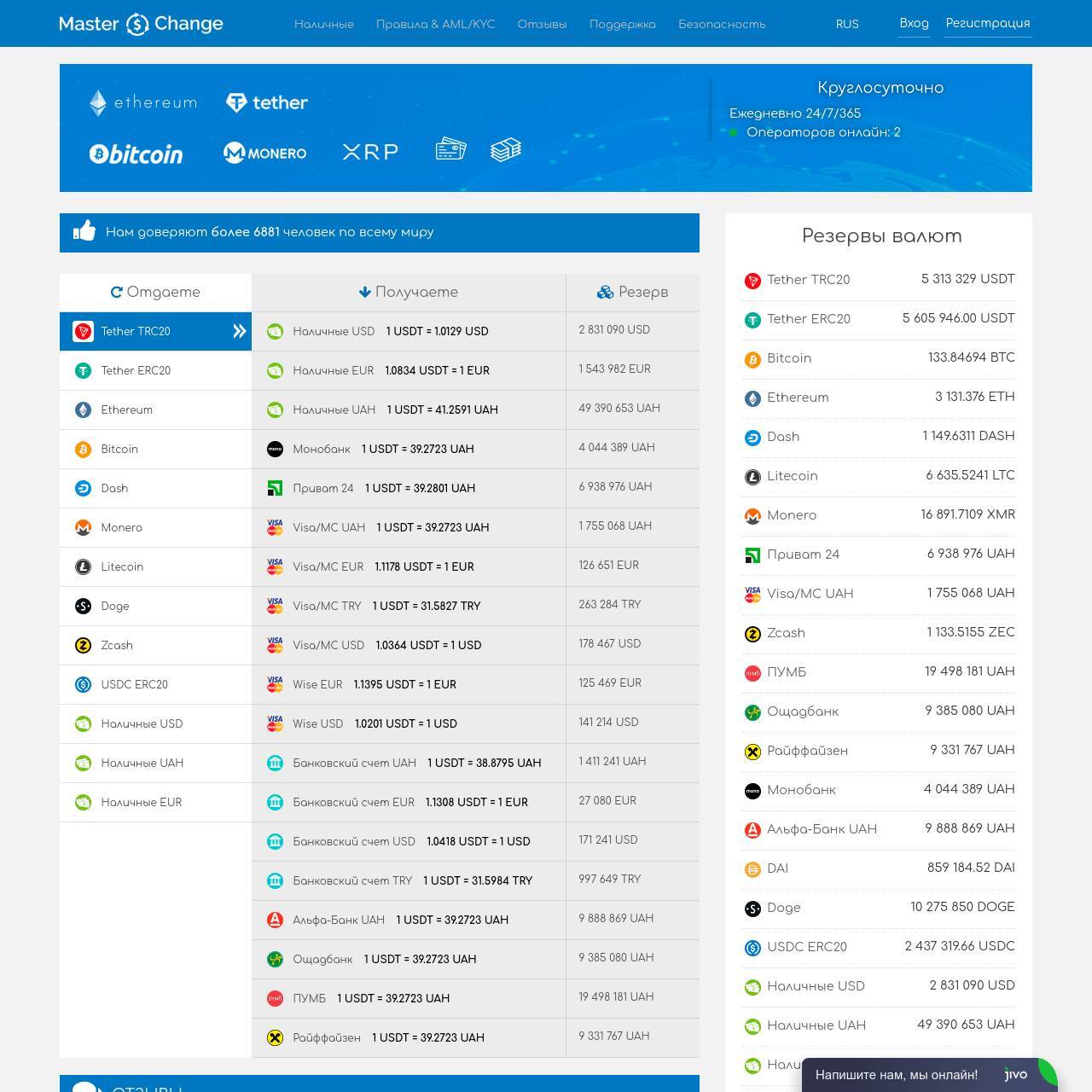Click DAI in Резервы валют list
The width and height of the screenshot is (1092, 1092).
tap(879, 868)
